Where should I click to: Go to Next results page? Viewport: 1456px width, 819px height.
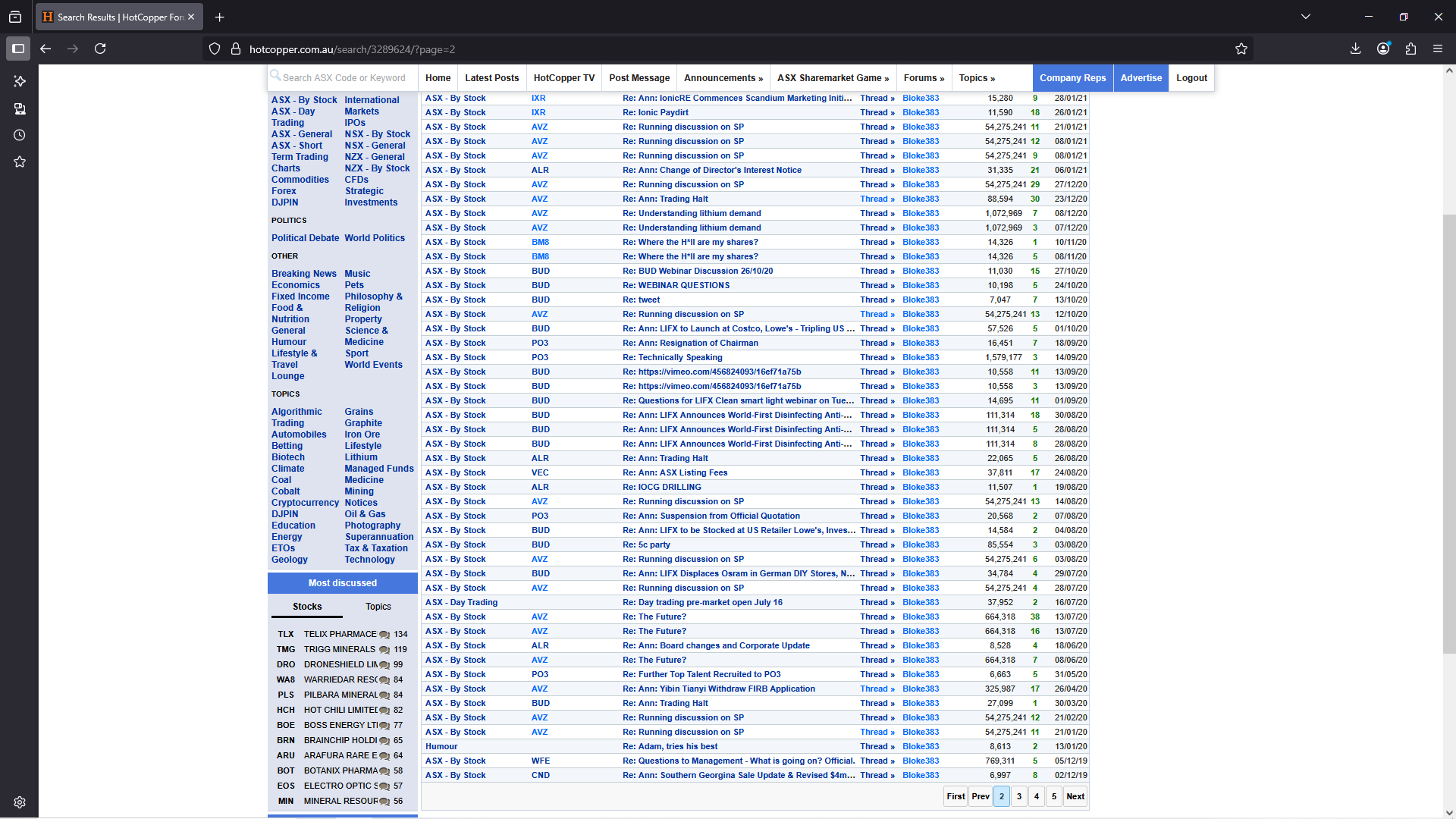pyautogui.click(x=1075, y=796)
